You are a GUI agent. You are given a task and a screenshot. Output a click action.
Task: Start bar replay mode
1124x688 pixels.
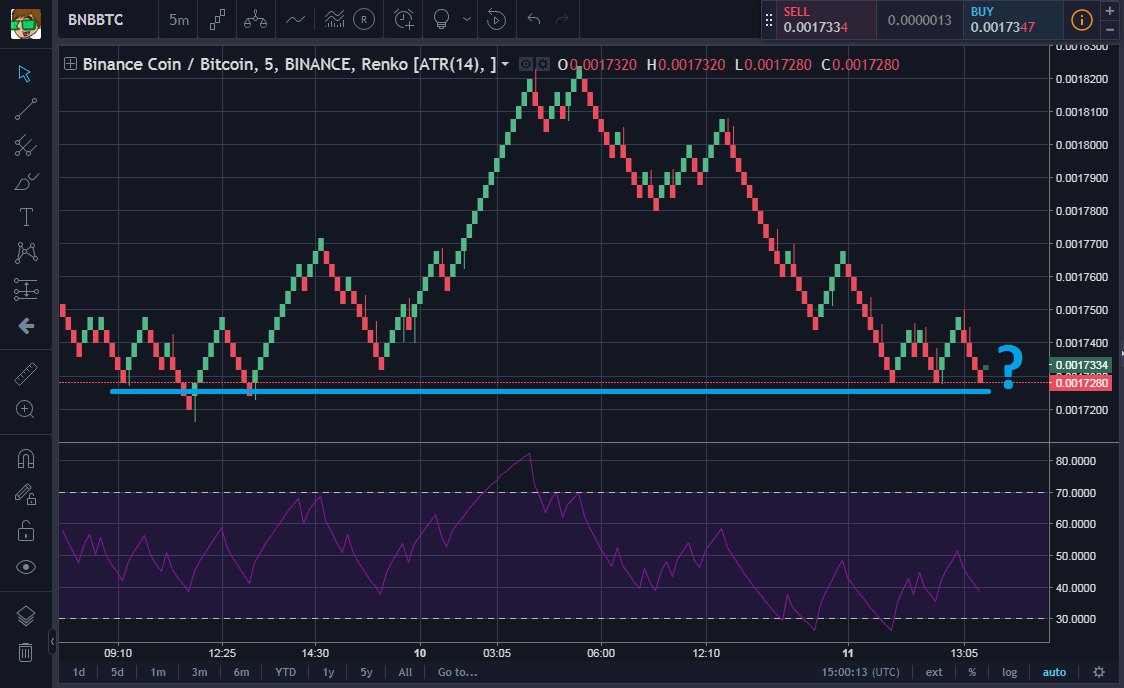(496, 20)
